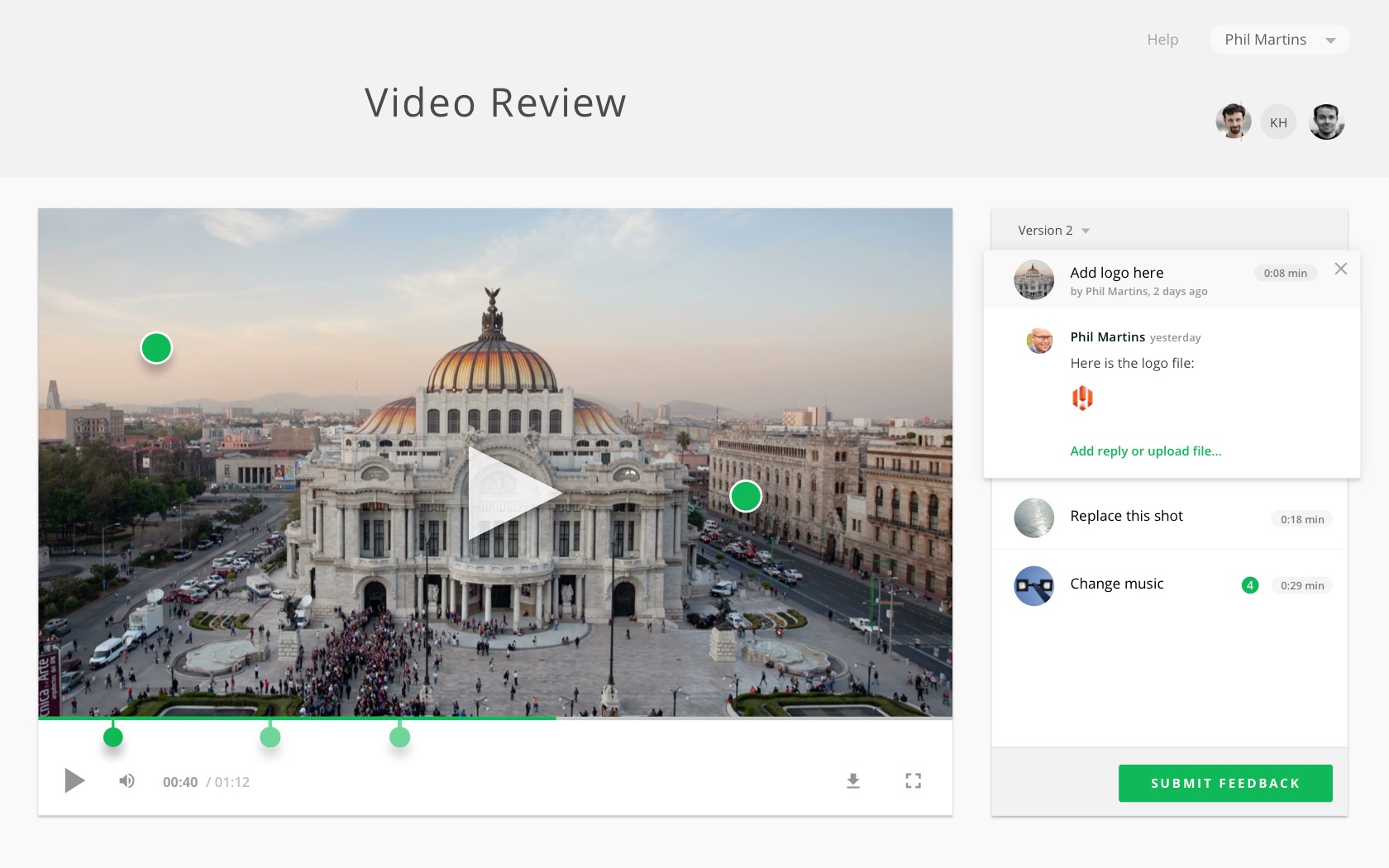Image resolution: width=1389 pixels, height=868 pixels.
Task: Enter fullscreen mode with the fullscreen icon
Action: tap(913, 780)
